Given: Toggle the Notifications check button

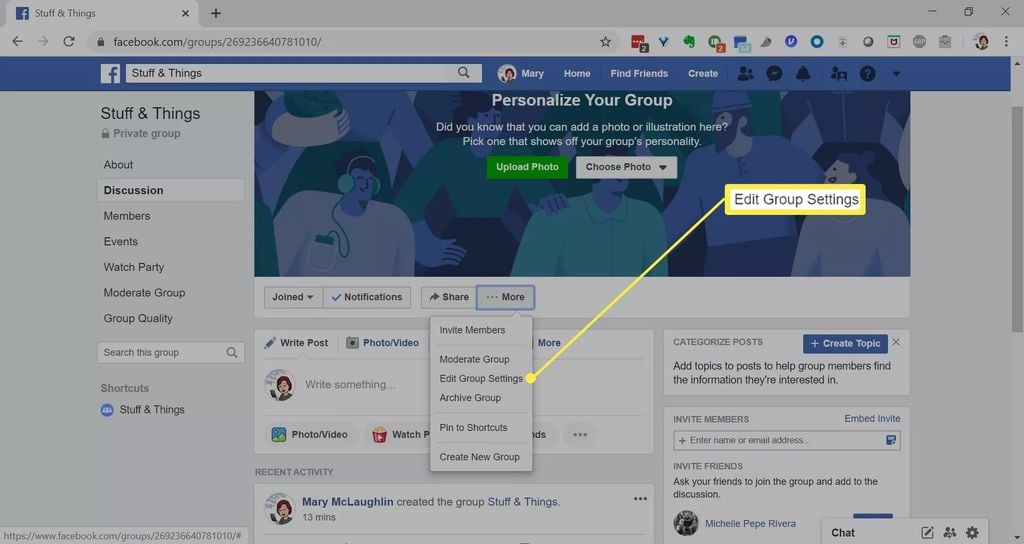Looking at the screenshot, I should [367, 297].
